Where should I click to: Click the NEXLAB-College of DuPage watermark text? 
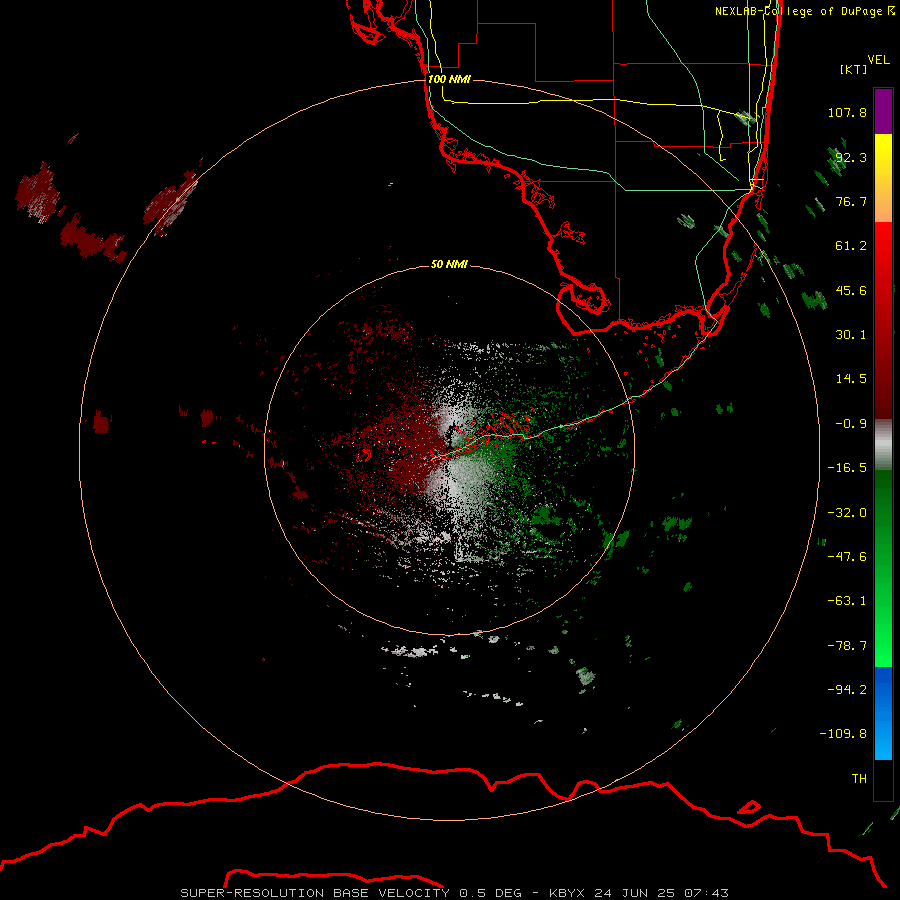click(x=804, y=11)
